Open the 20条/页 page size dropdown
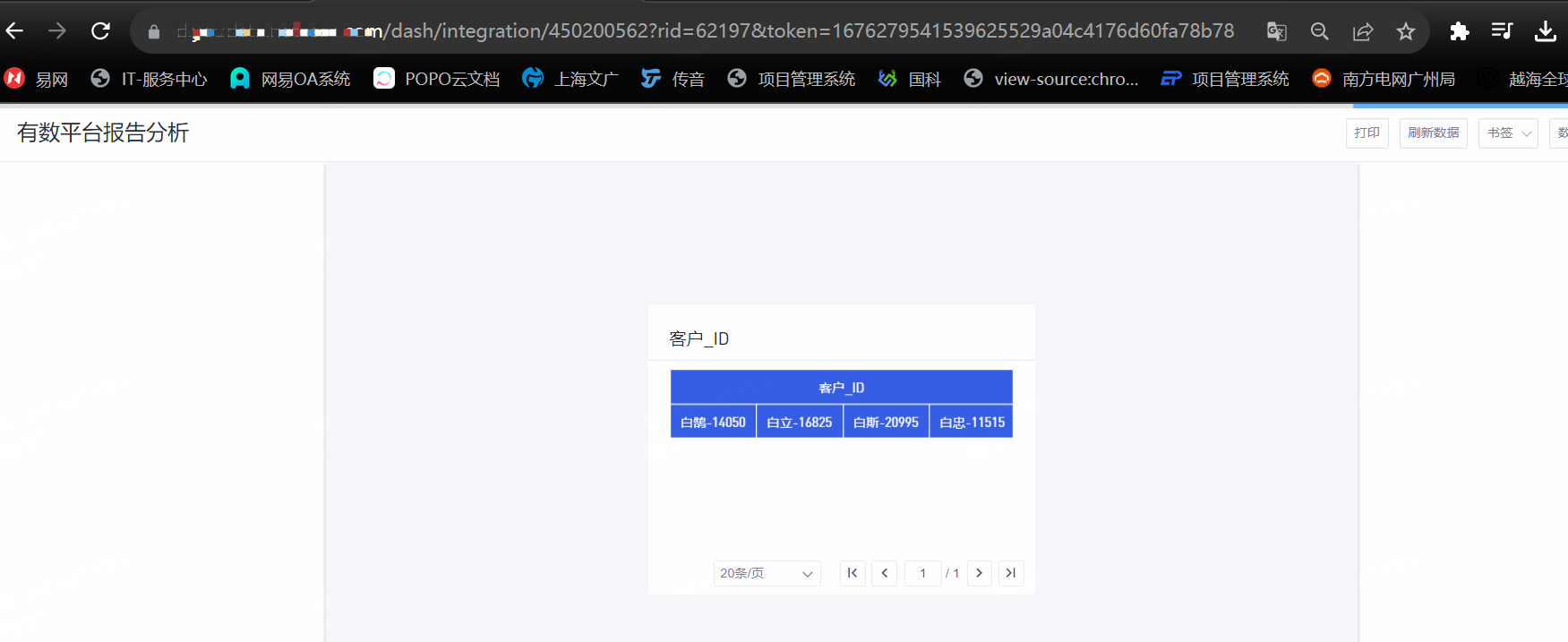Viewport: 1568px width, 642px height. click(x=767, y=573)
